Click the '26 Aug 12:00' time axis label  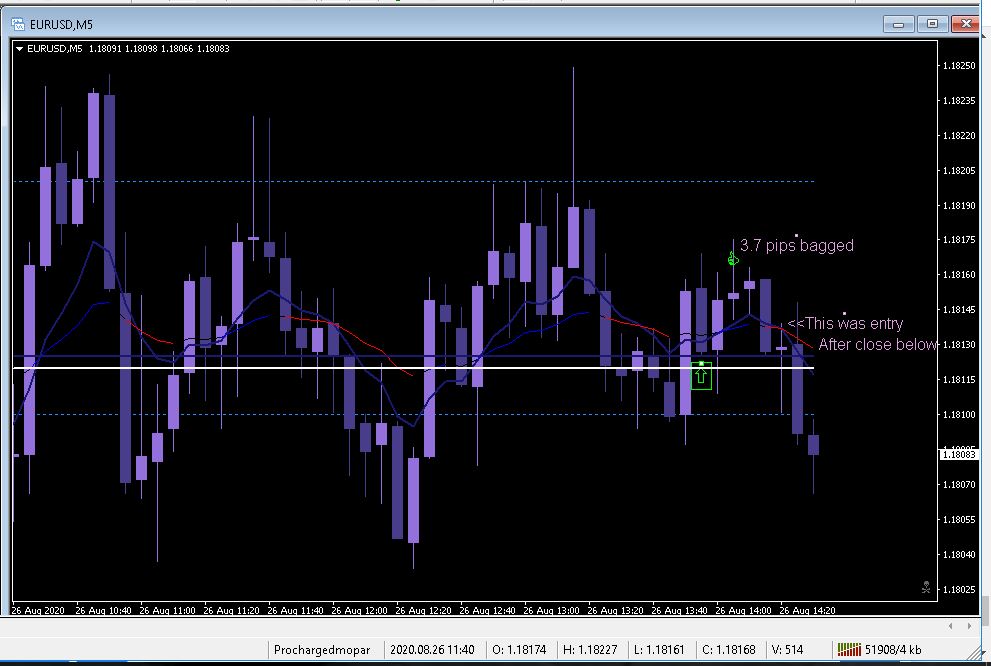(359, 610)
